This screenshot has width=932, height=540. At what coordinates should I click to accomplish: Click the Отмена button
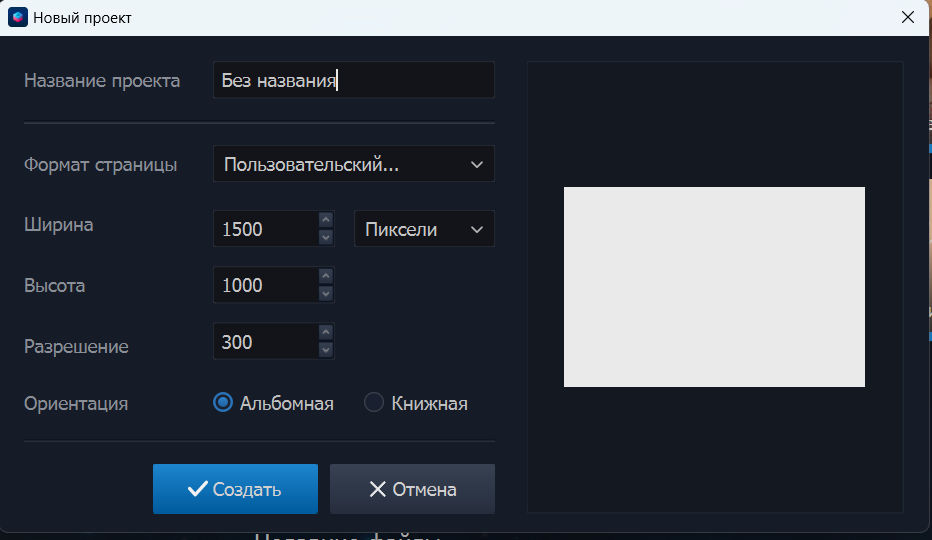pos(413,489)
